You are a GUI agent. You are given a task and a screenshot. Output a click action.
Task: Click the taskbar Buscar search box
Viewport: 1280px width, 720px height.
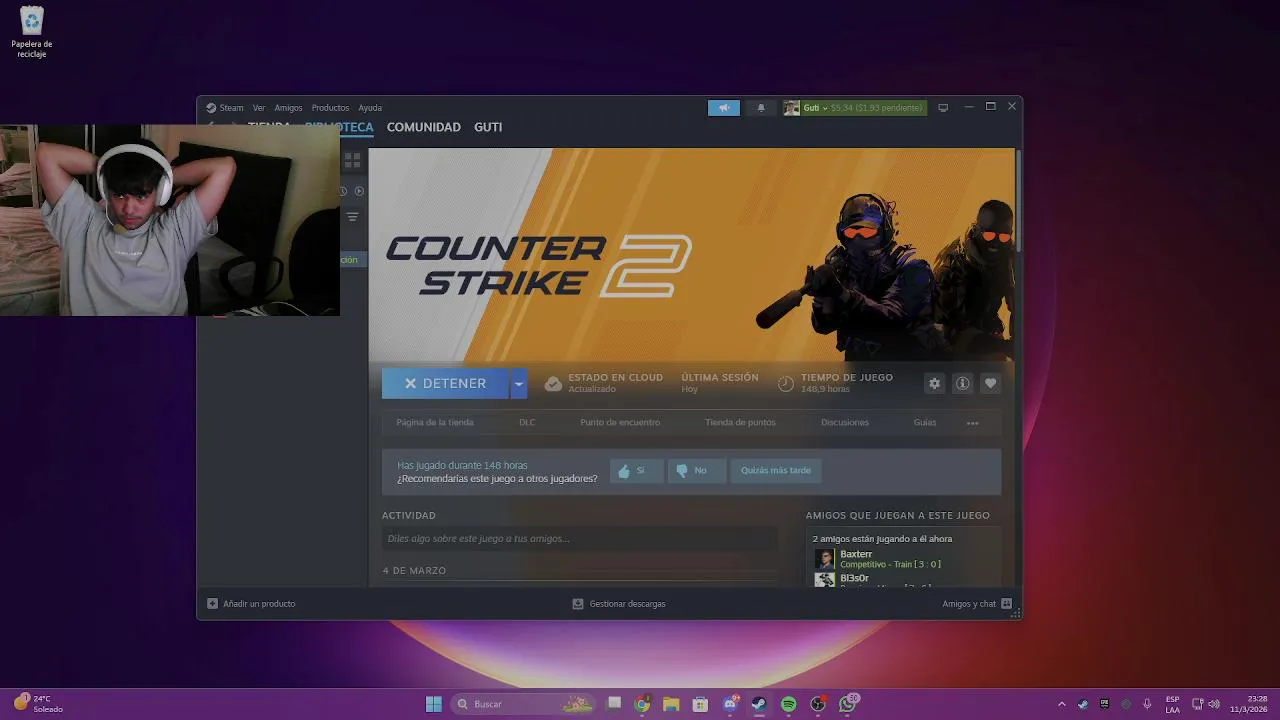click(525, 704)
